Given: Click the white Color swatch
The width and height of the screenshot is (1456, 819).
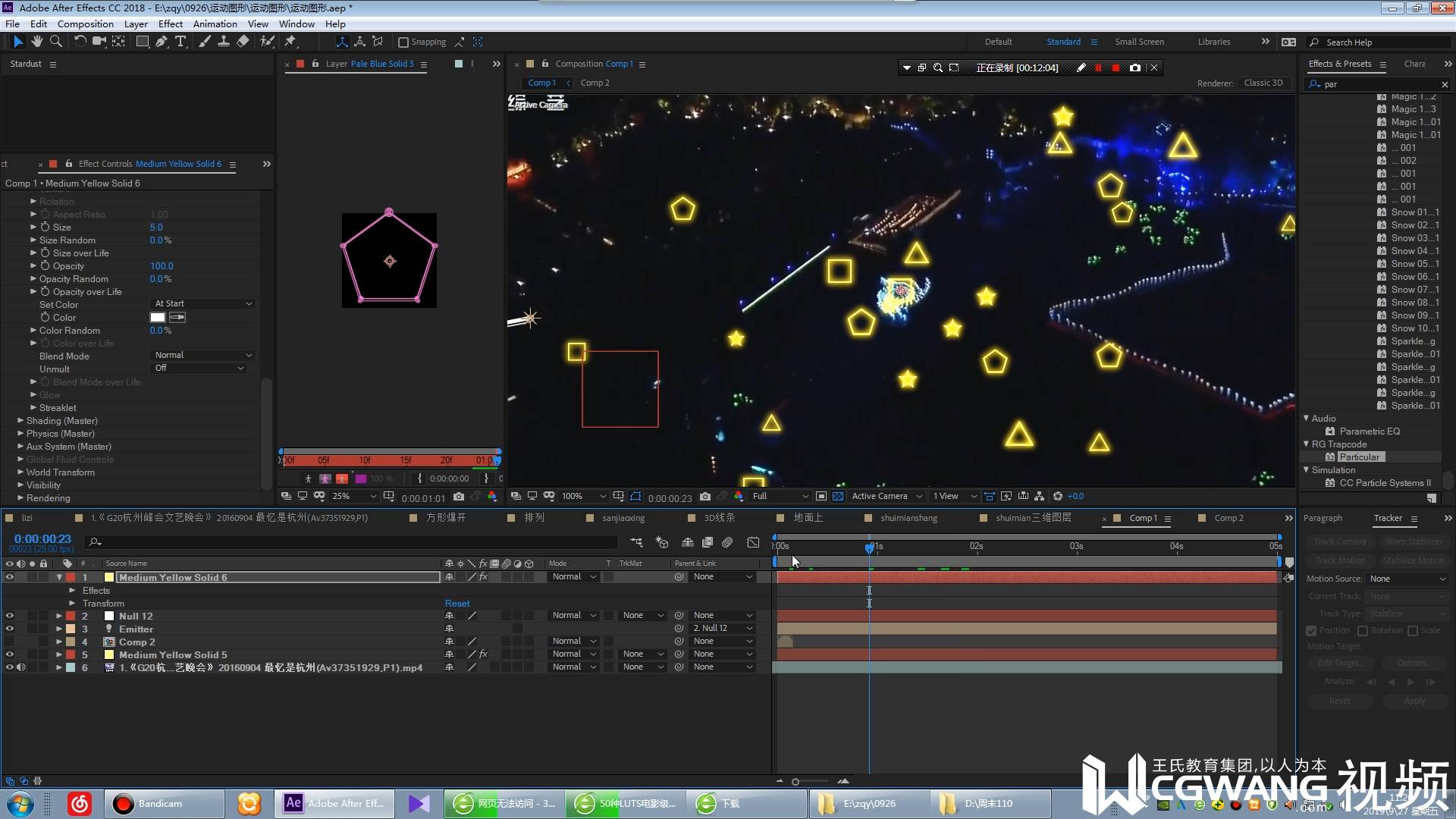Looking at the screenshot, I should point(158,318).
